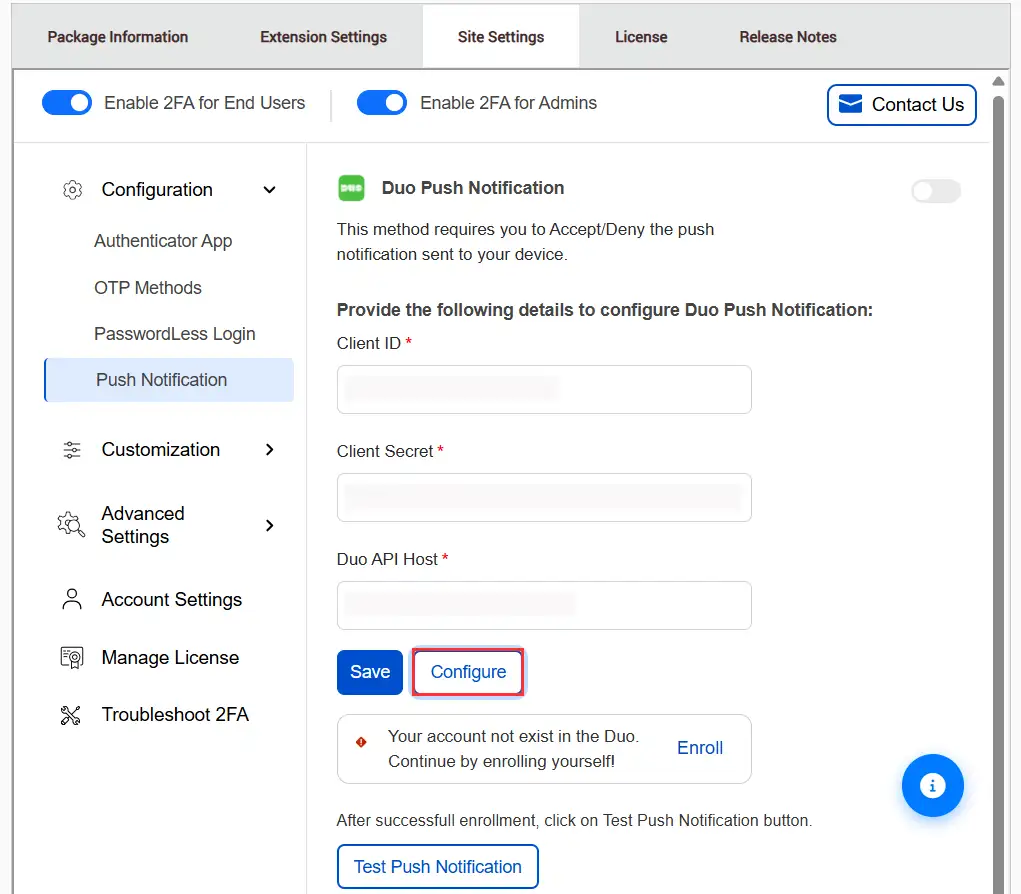1021x894 pixels.
Task: Save the Duo configuration details
Action: 369,672
